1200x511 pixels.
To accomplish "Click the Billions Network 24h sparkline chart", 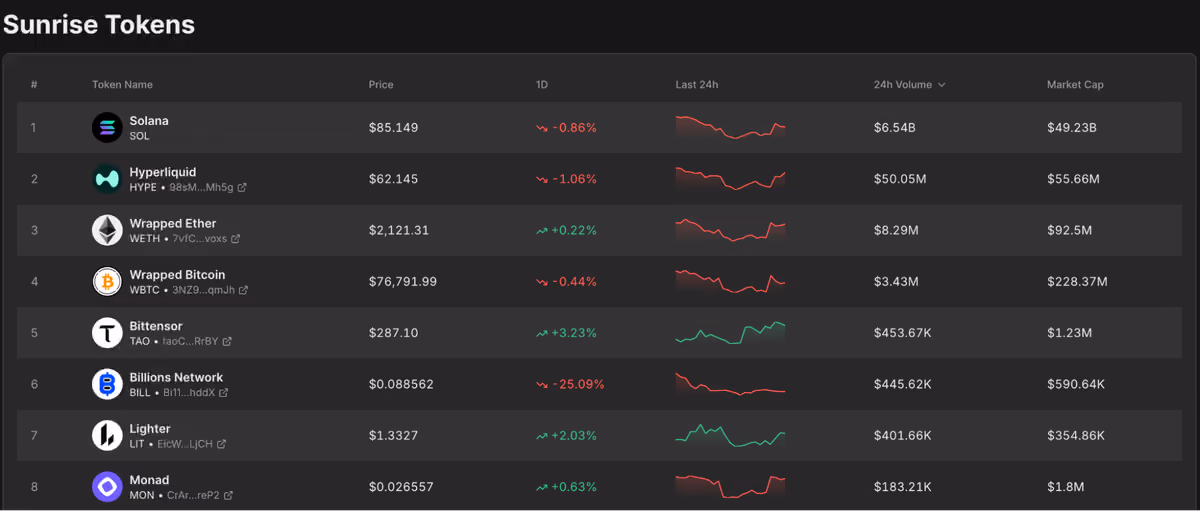I will pos(730,384).
